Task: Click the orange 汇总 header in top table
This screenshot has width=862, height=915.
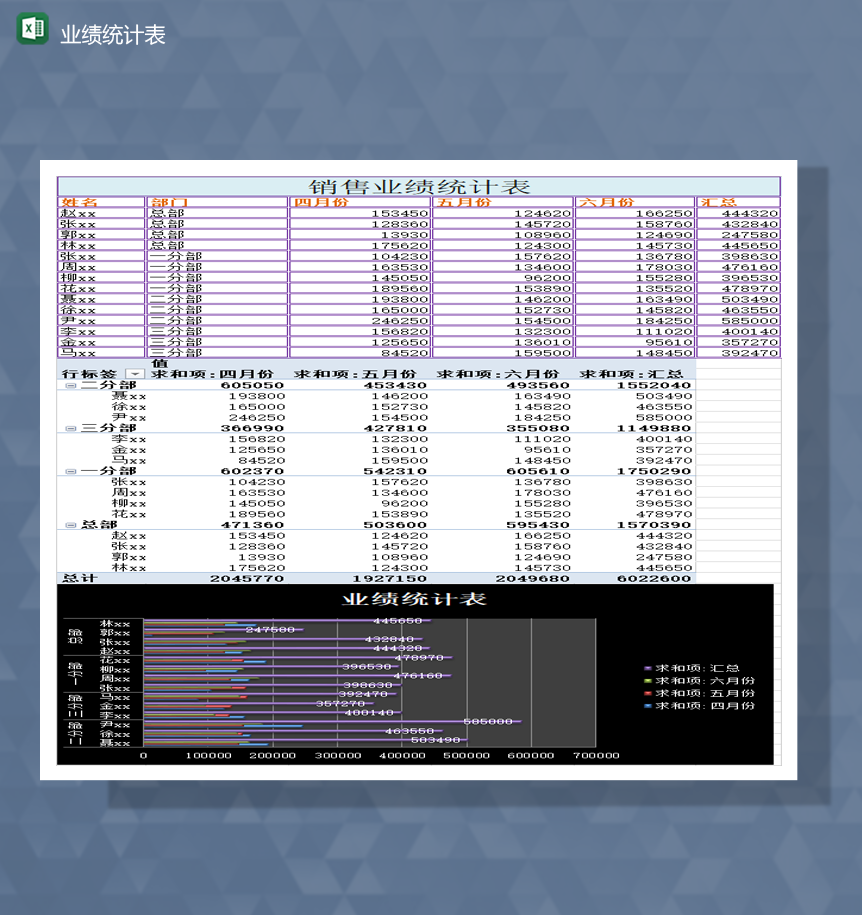Action: pos(737,202)
